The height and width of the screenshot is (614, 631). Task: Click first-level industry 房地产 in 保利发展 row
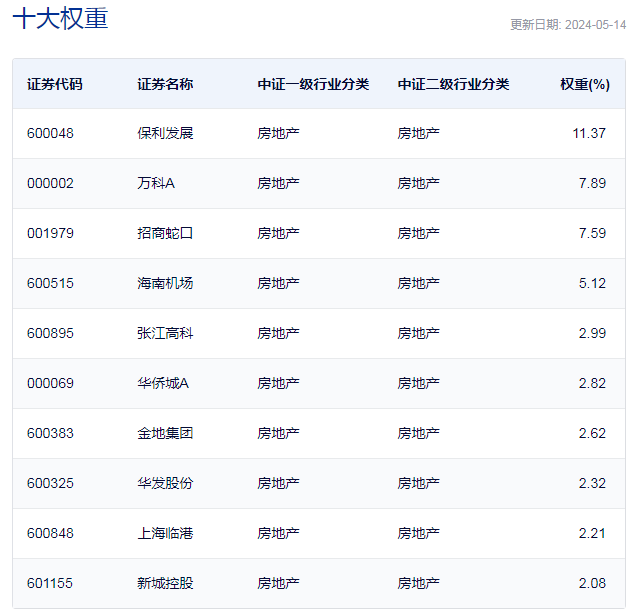278,133
